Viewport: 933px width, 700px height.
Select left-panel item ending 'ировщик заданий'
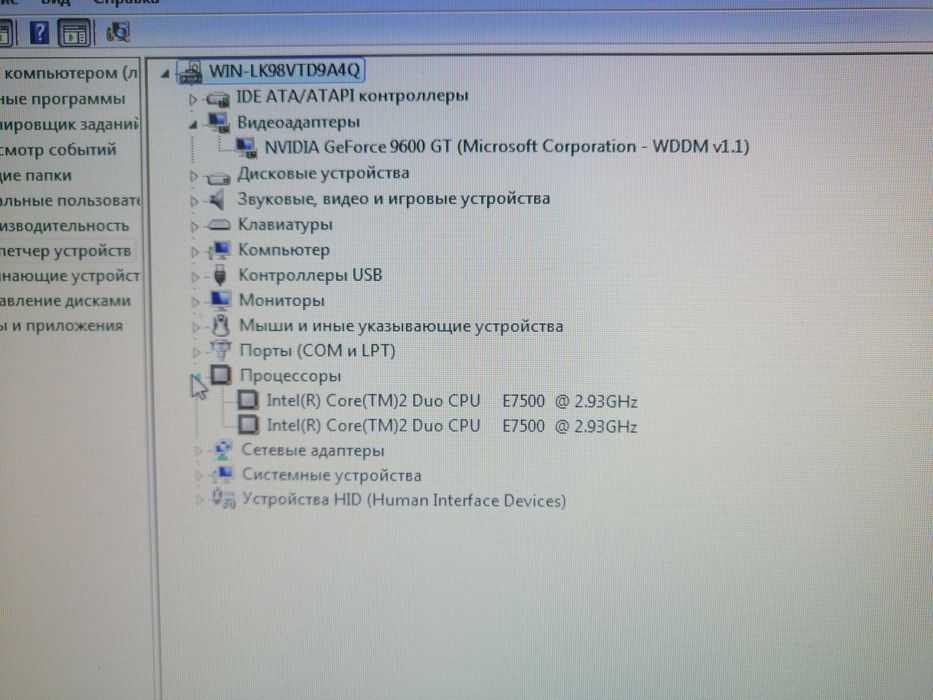[70, 124]
